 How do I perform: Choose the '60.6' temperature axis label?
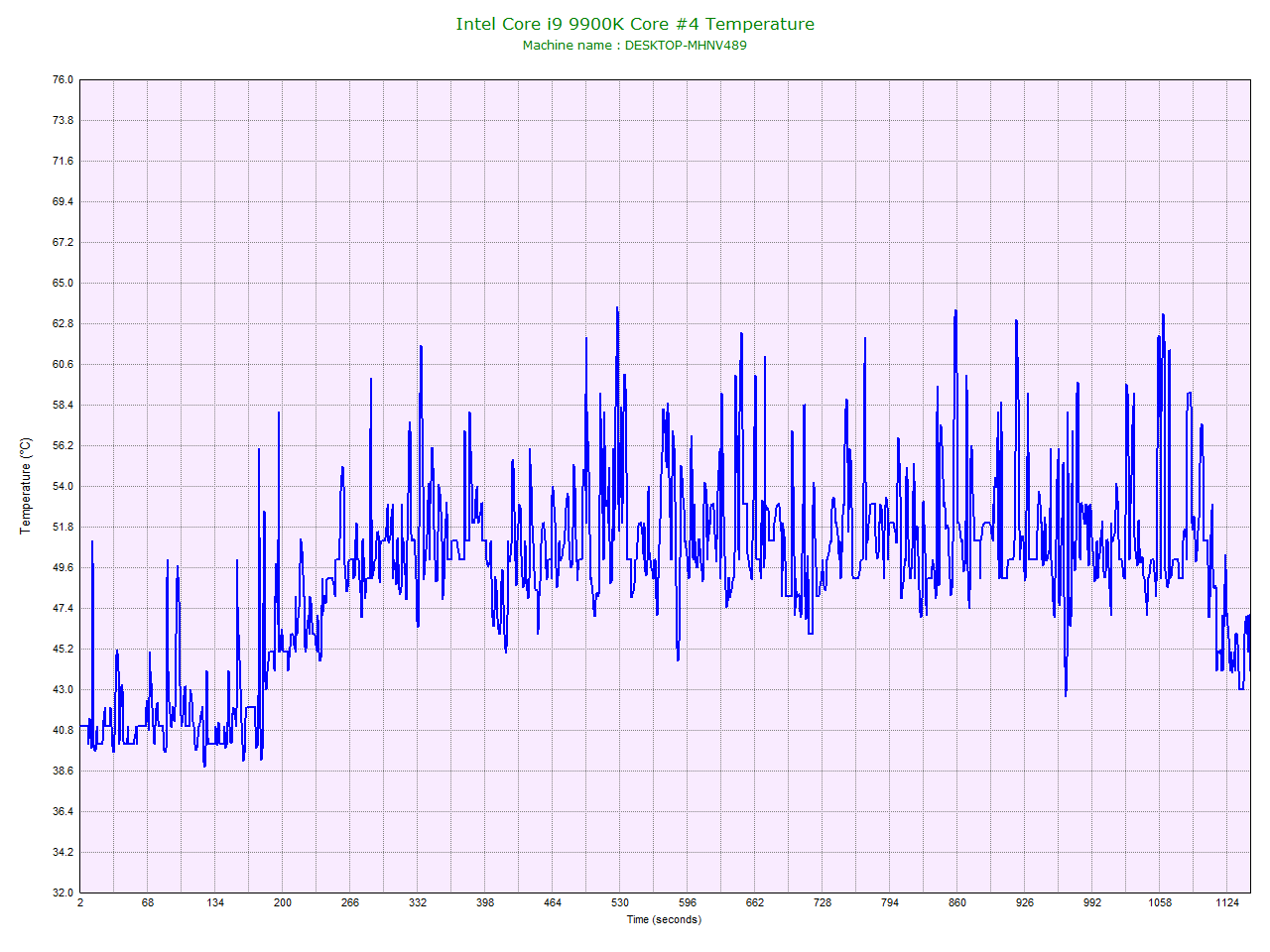tap(63, 364)
